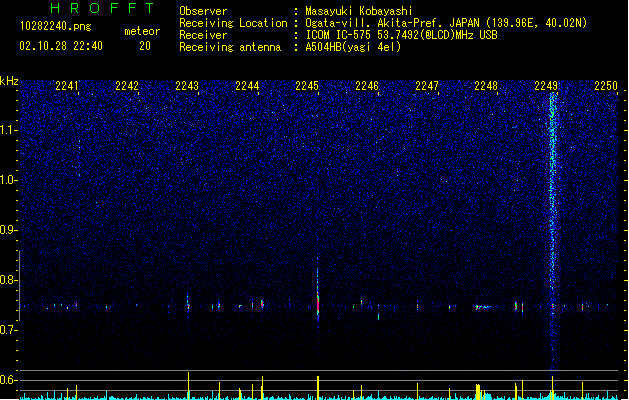Click the observer name Masayuki Kobayashi
This screenshot has height=400, width=629.
[359, 11]
